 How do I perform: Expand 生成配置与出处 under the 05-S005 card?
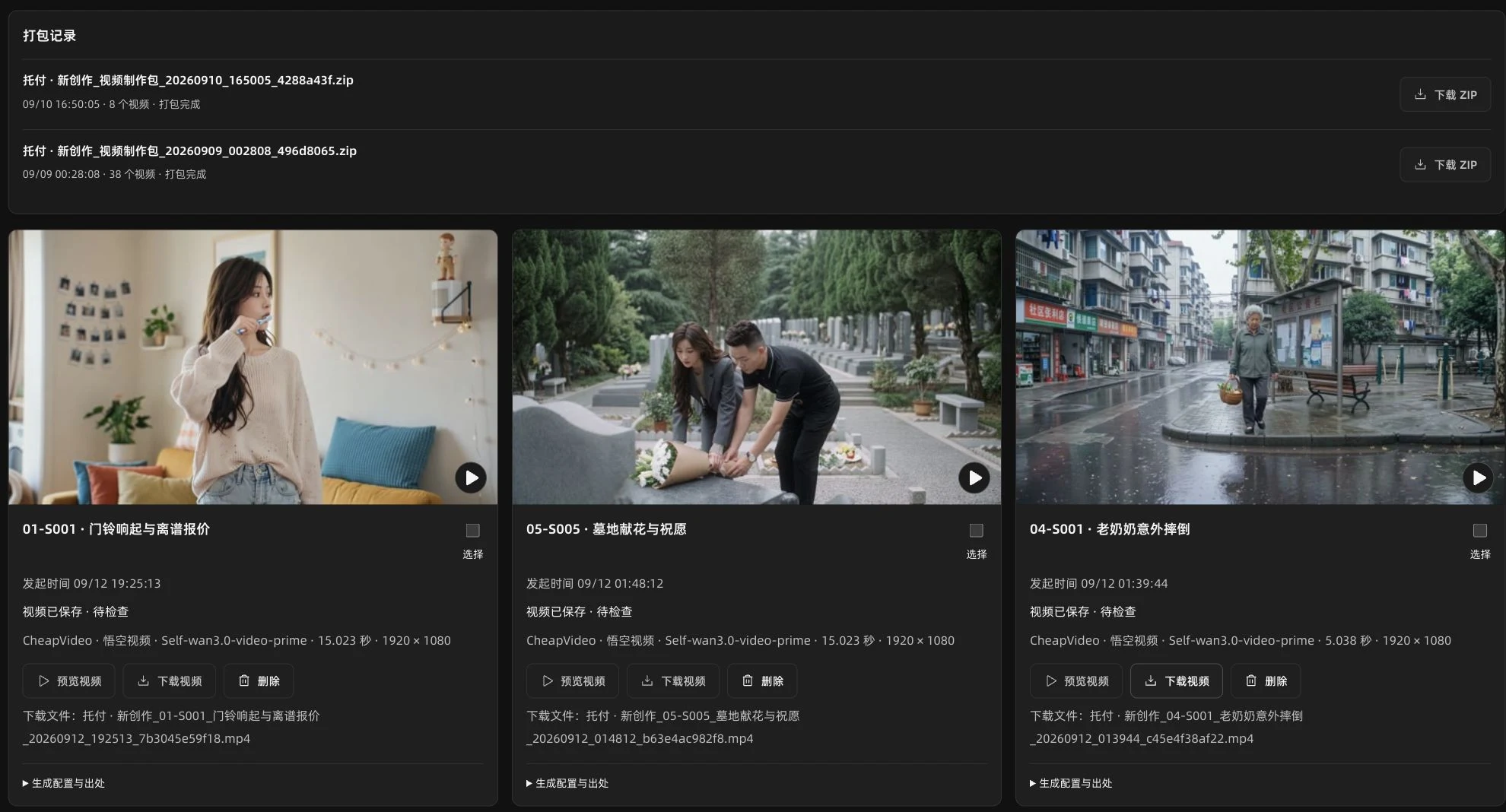(567, 783)
